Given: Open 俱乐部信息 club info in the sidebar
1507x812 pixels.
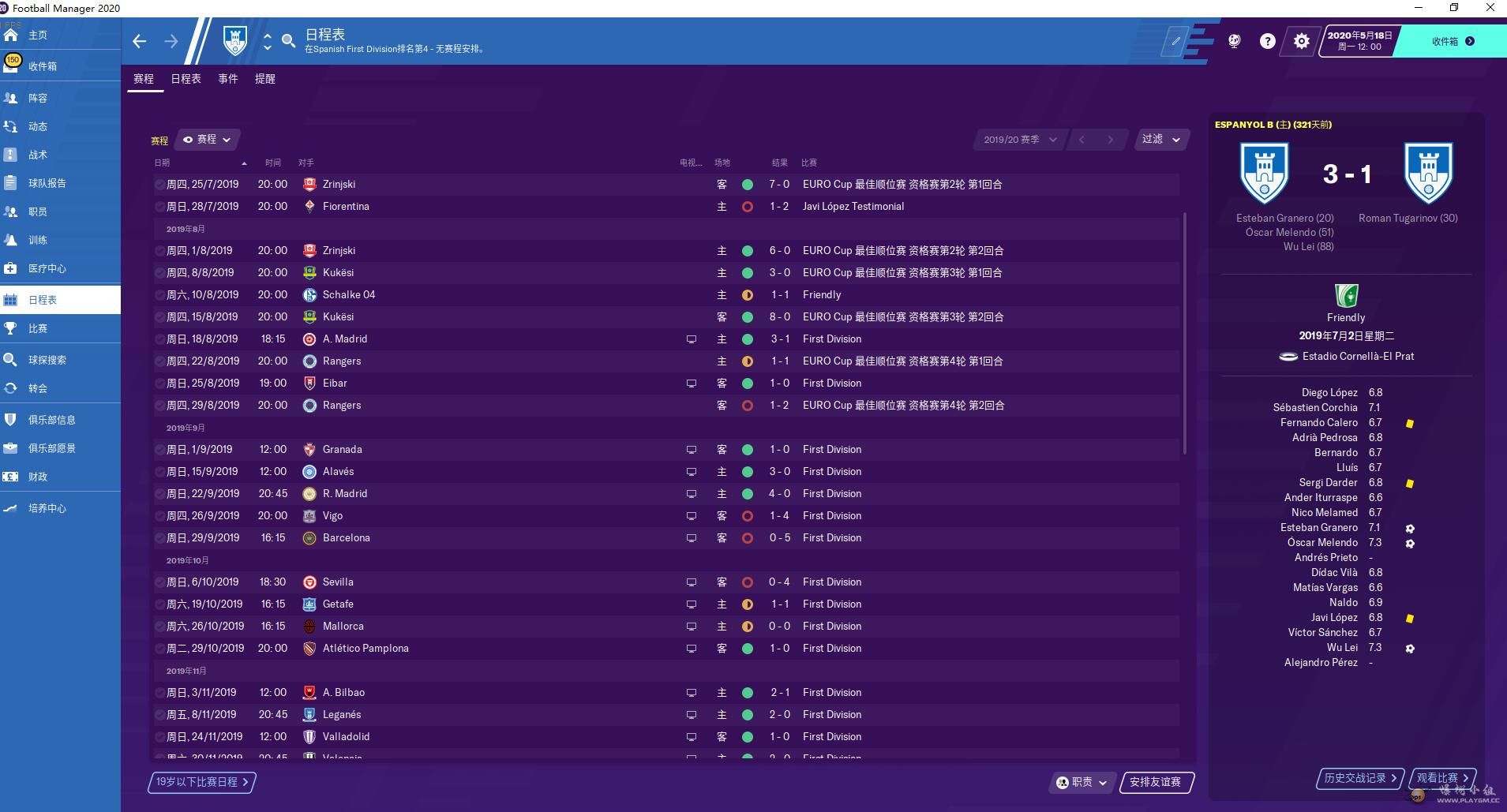Looking at the screenshot, I should [x=60, y=420].
